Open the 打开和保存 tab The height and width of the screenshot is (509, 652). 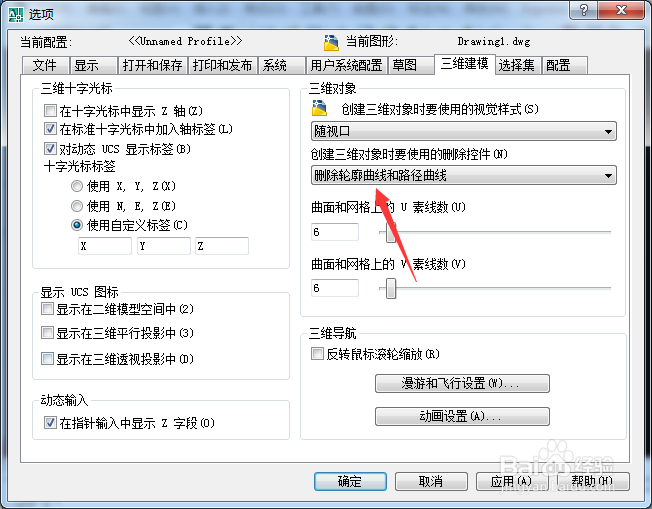click(152, 66)
